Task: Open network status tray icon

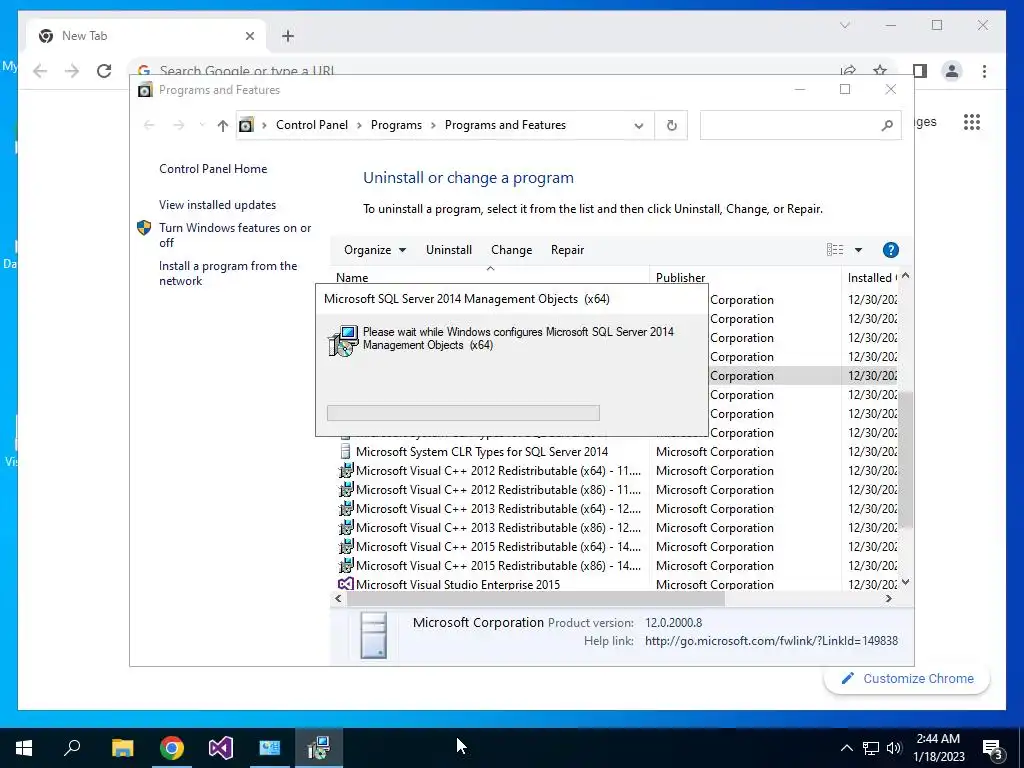Action: point(871,748)
